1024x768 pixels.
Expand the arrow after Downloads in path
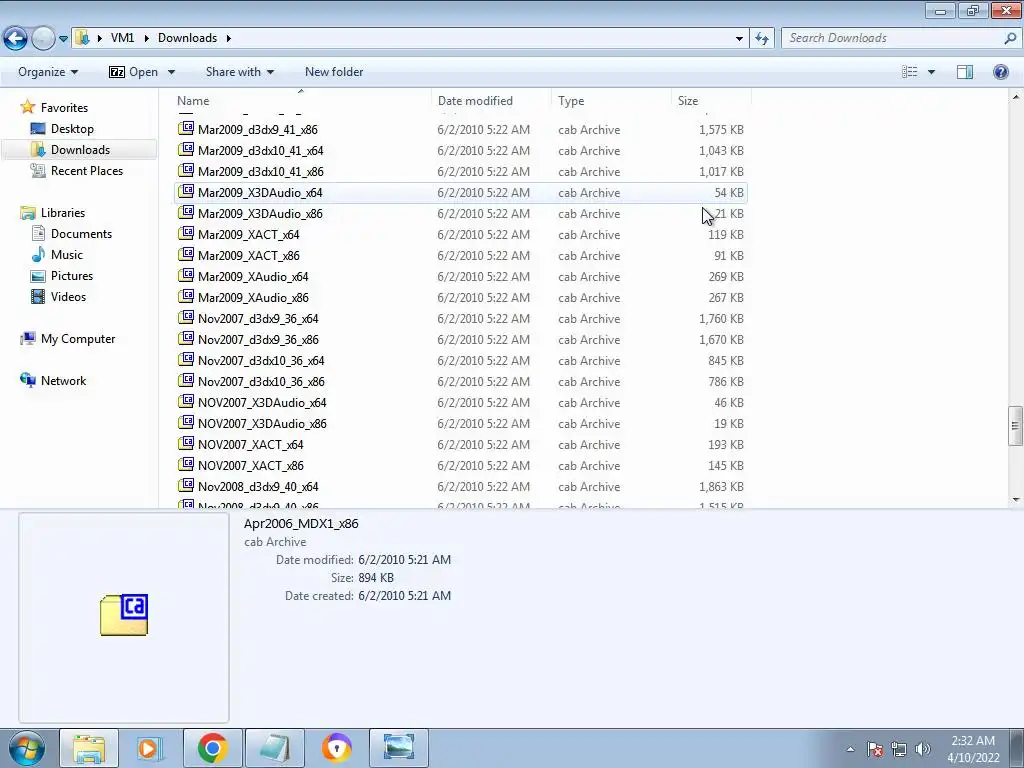pos(229,38)
